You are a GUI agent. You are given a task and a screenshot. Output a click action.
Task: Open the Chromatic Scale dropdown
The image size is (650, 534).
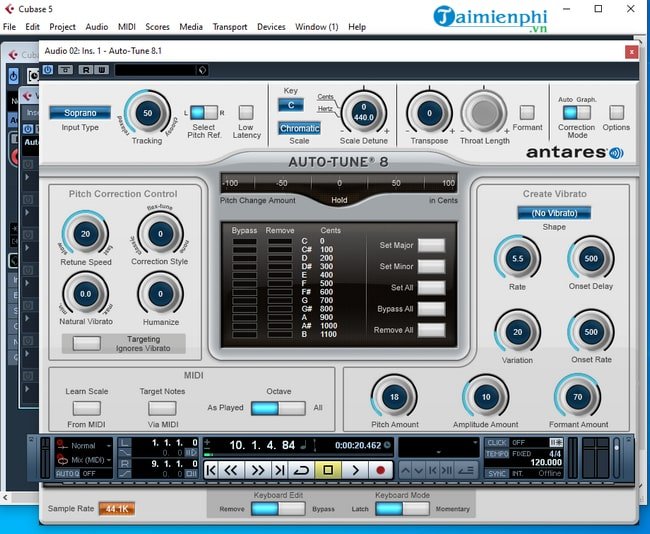click(x=299, y=128)
